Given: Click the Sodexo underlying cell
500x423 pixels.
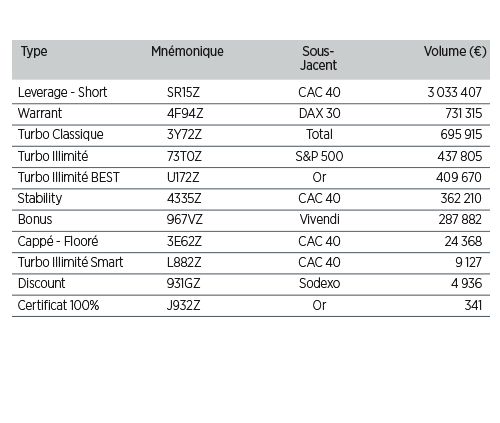Looking at the screenshot, I should point(319,284).
